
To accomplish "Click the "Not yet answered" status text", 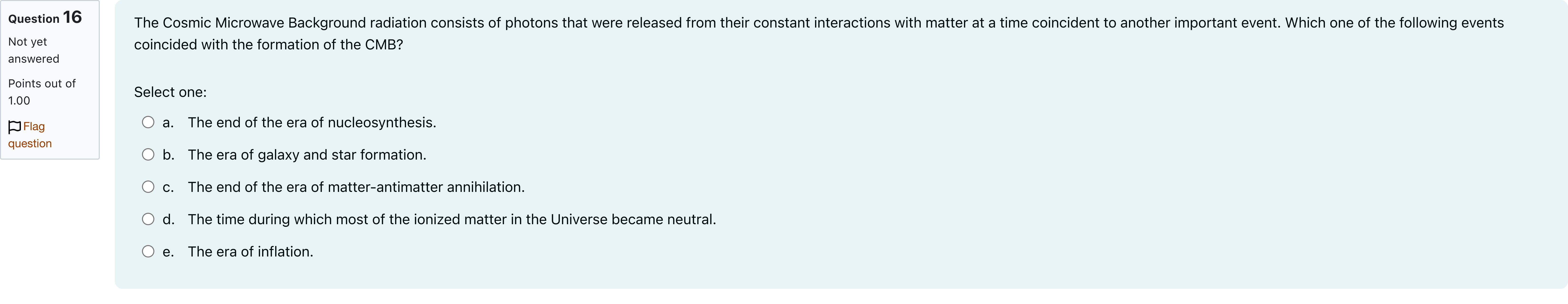I will [33, 50].
